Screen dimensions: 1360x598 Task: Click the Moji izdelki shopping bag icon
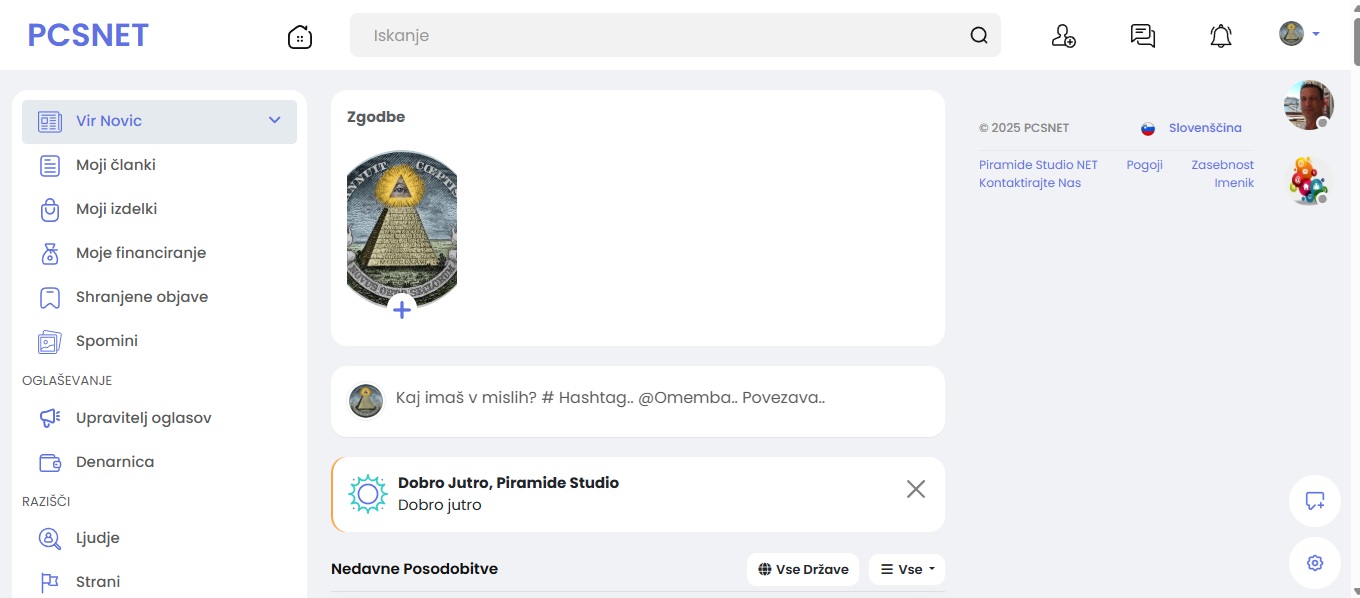click(x=50, y=210)
